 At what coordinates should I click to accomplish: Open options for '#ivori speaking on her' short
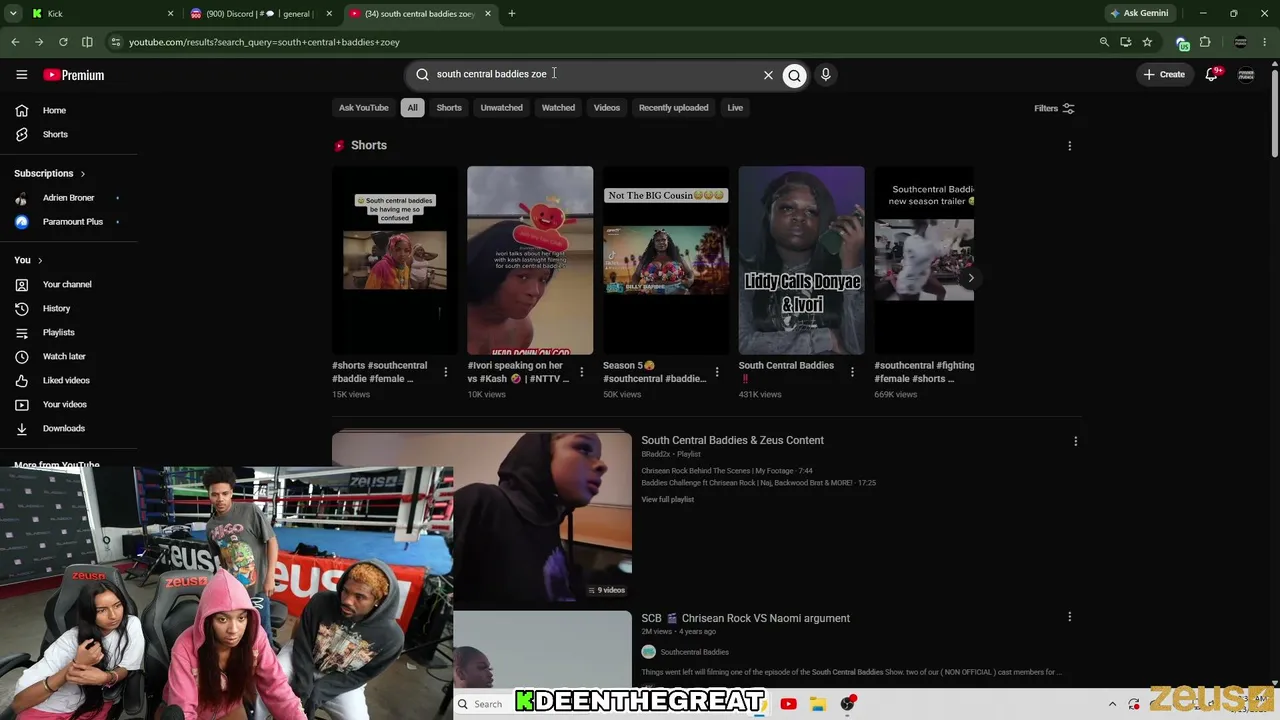click(581, 372)
